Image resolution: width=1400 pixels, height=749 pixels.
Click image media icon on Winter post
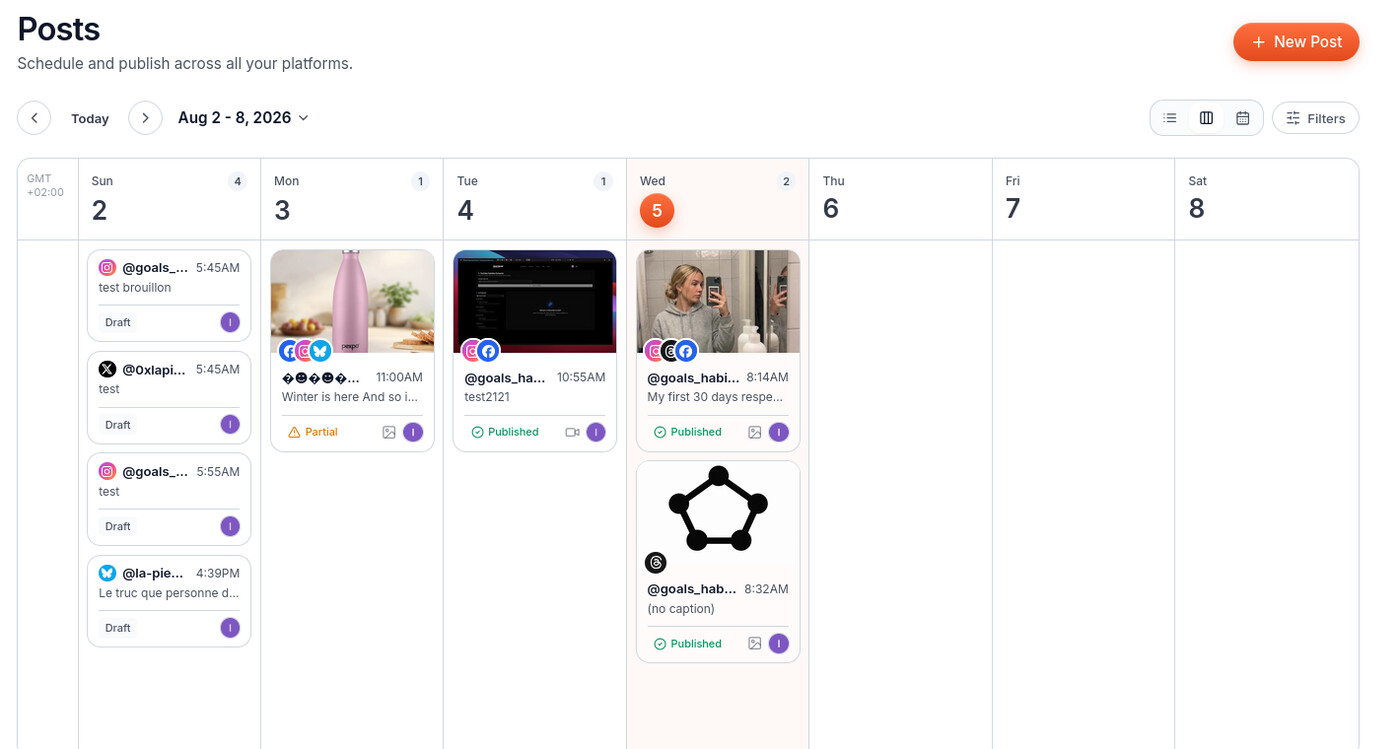click(x=389, y=432)
